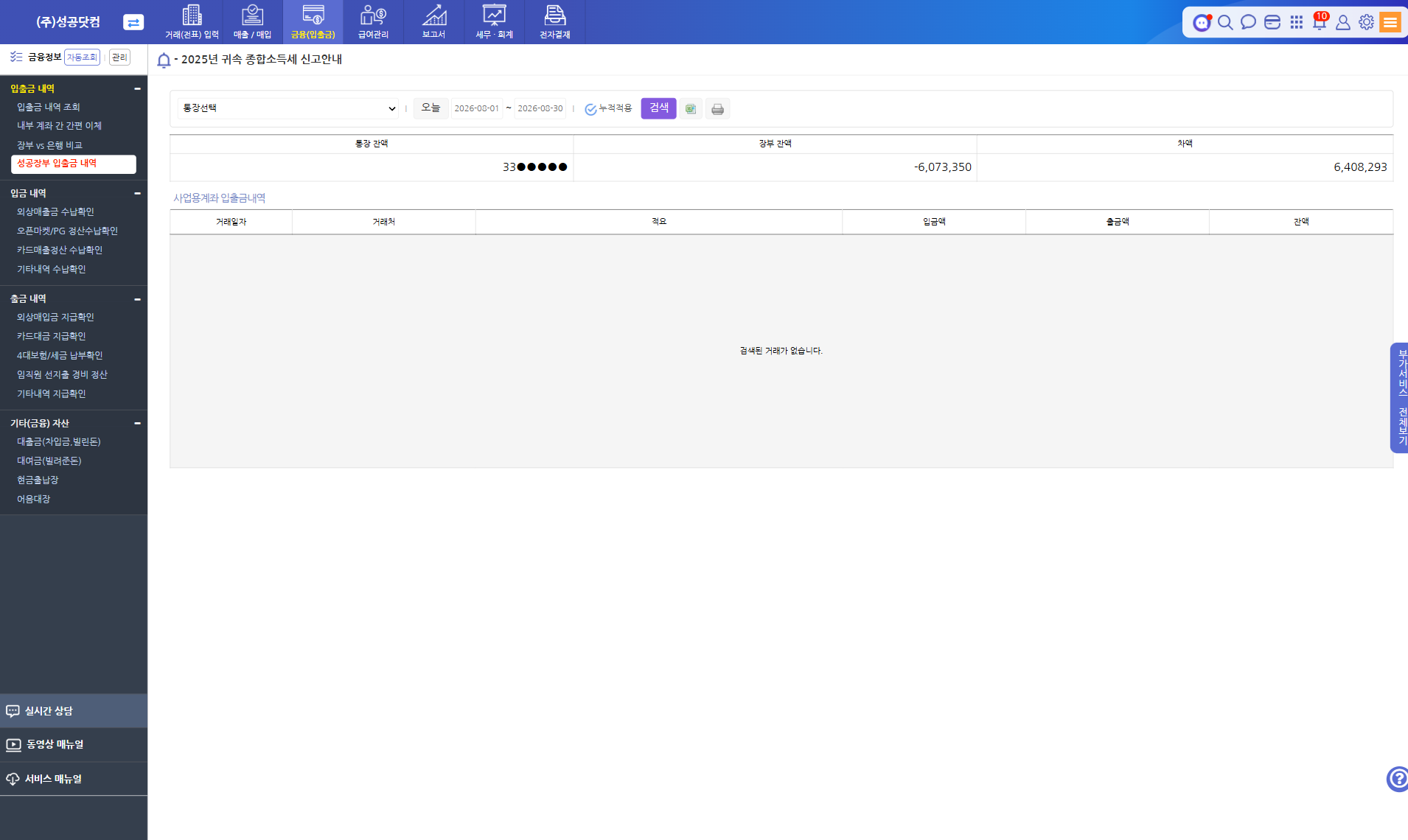Click the magnifier search icon in header
This screenshot has height=840, width=1408.
pyautogui.click(x=1225, y=22)
